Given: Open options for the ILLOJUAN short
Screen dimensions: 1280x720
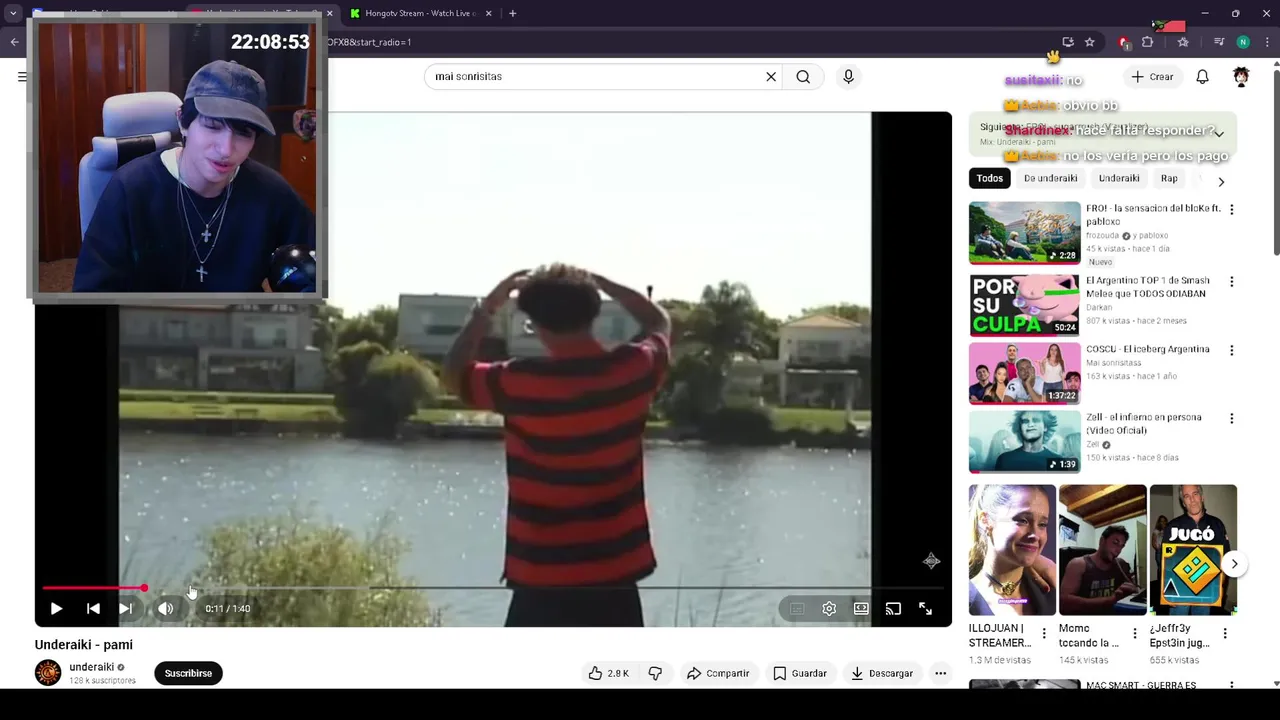Looking at the screenshot, I should pyautogui.click(x=1044, y=633).
